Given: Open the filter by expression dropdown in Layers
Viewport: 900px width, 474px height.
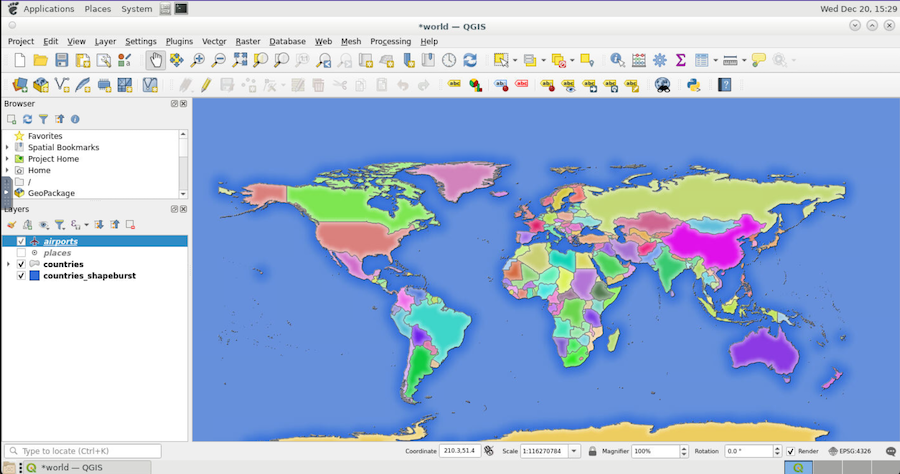Looking at the screenshot, I should coord(87,224).
